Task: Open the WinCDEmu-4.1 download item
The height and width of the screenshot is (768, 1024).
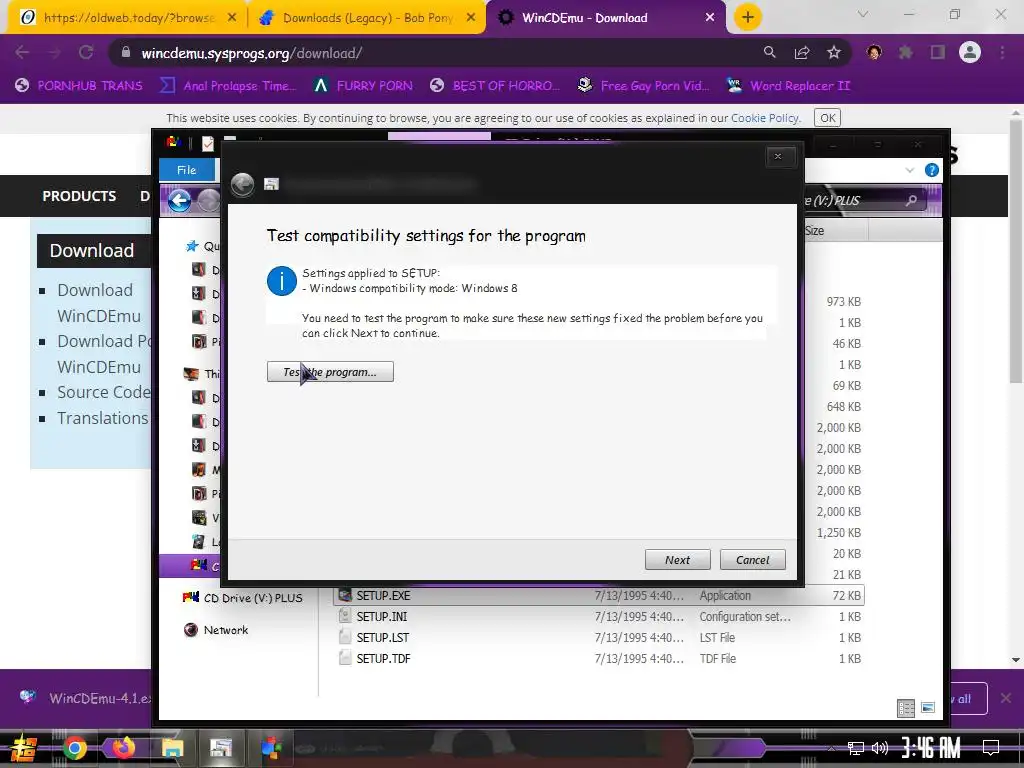Action: coord(85,698)
